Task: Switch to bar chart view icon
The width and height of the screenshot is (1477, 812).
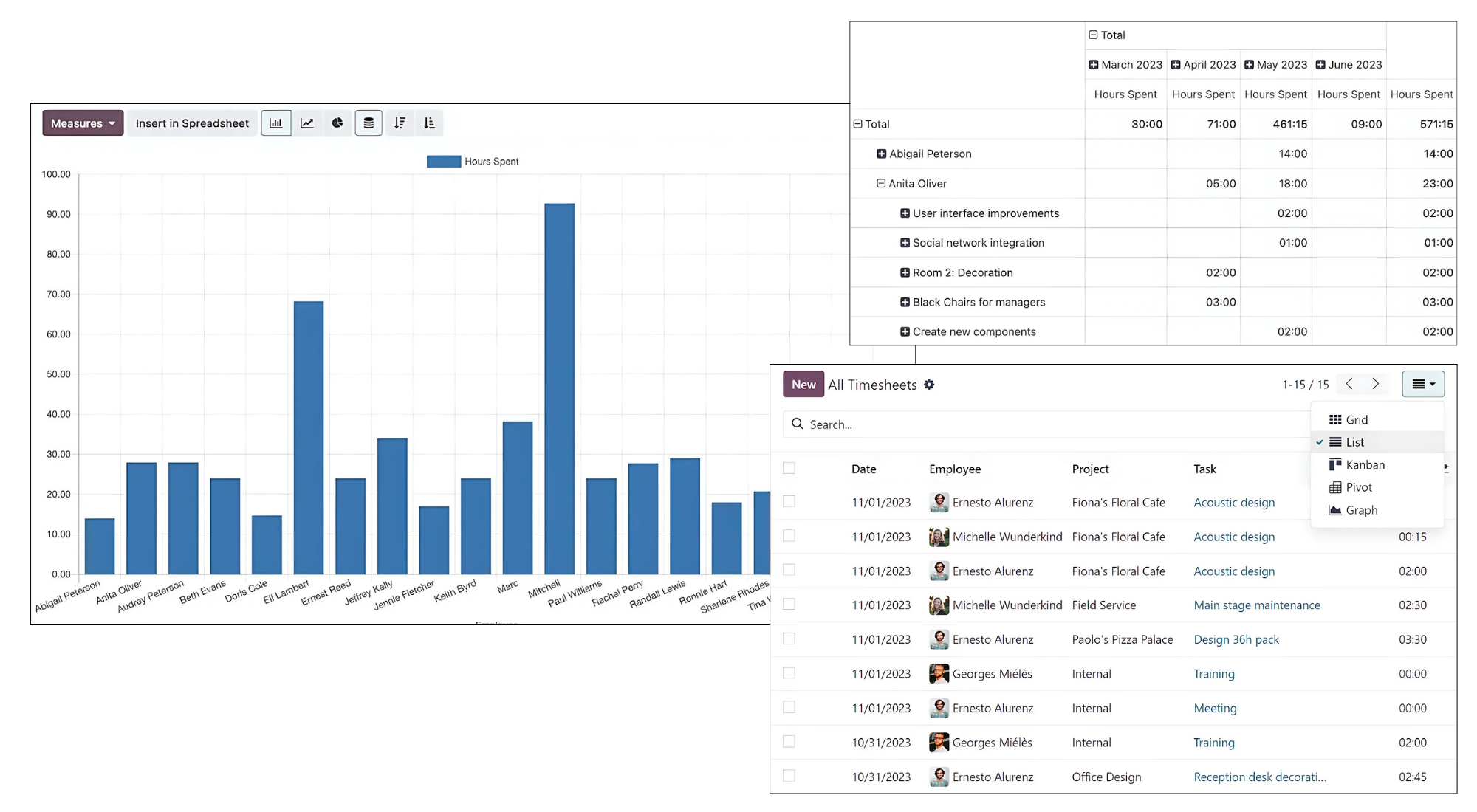Action: [x=275, y=123]
